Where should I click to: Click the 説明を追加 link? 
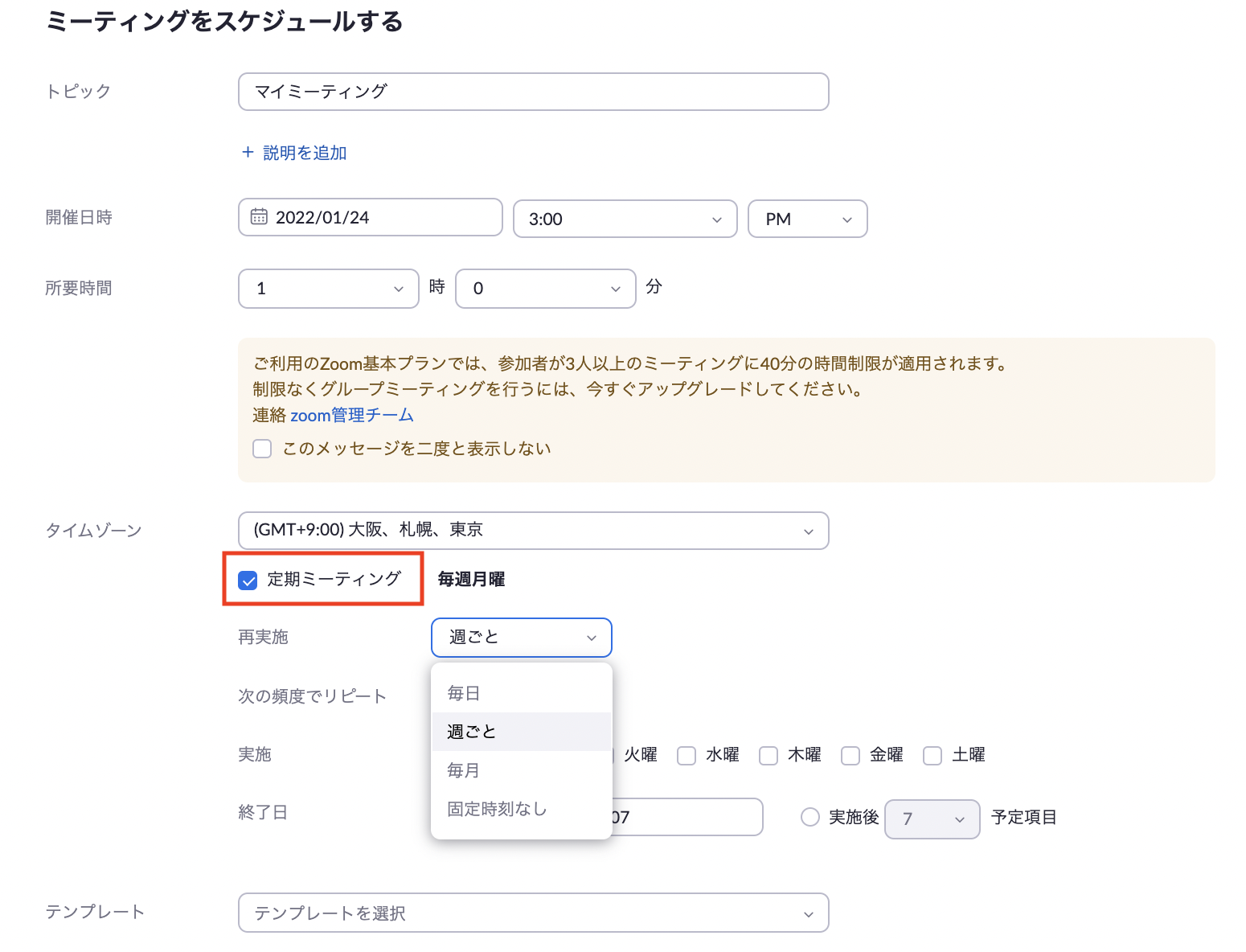[x=305, y=153]
